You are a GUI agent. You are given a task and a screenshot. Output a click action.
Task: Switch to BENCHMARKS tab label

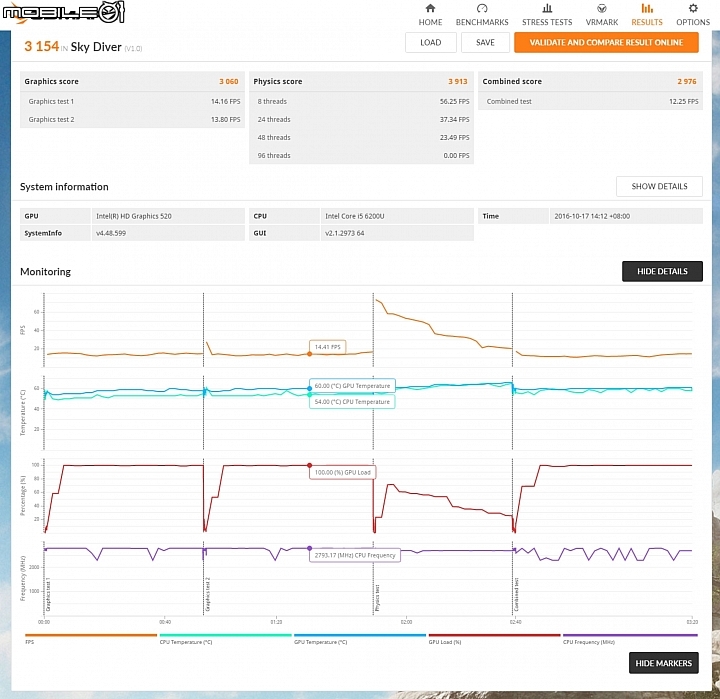[x=482, y=22]
